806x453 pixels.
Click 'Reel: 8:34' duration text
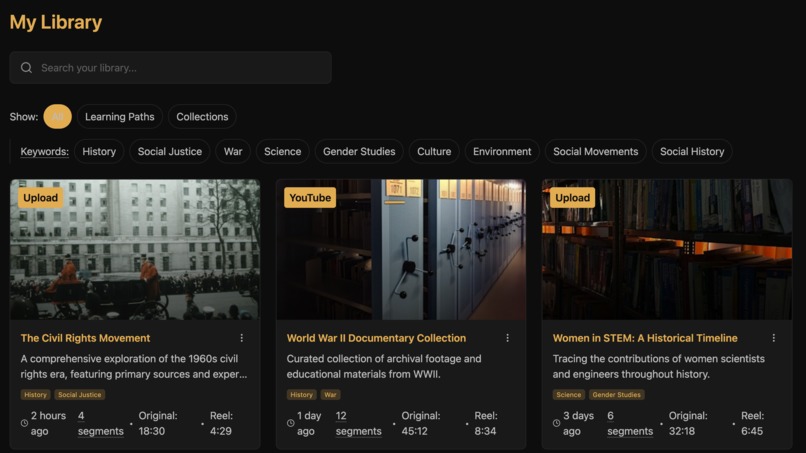[486, 423]
